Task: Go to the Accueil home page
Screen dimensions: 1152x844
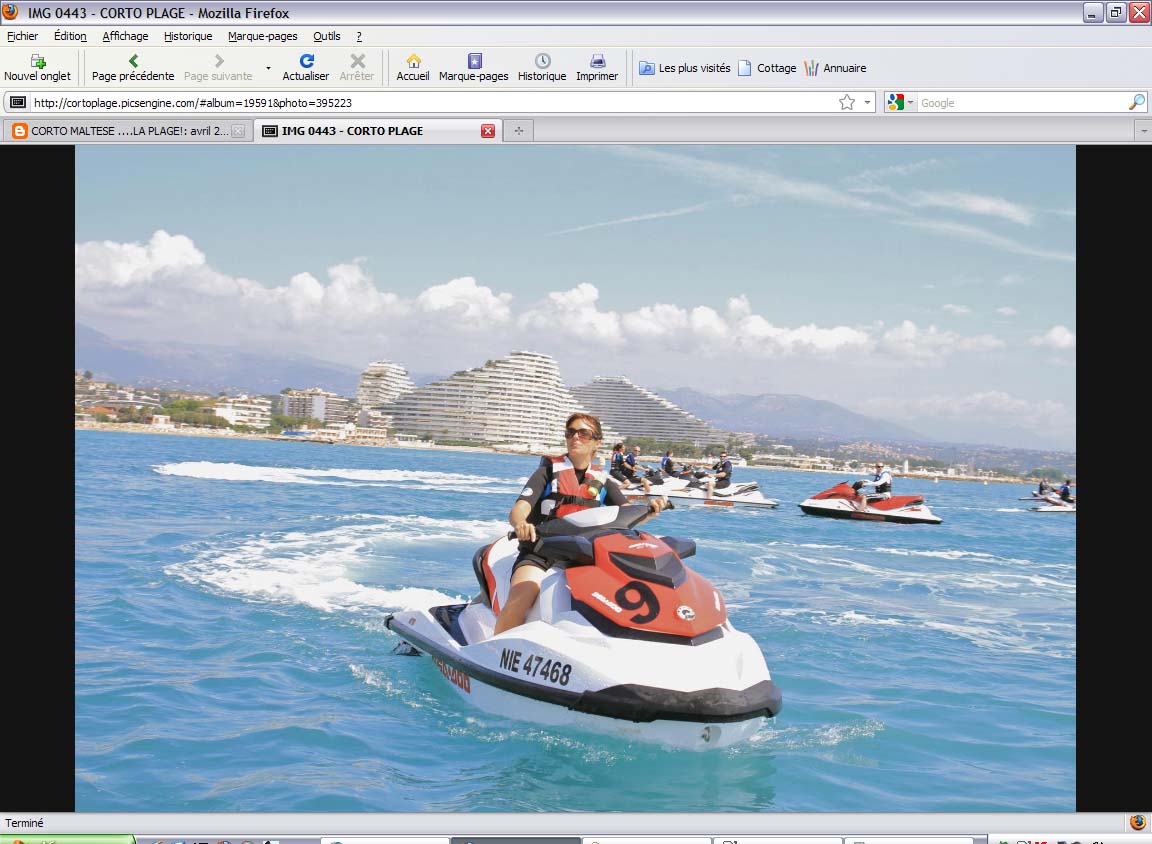Action: [x=413, y=67]
